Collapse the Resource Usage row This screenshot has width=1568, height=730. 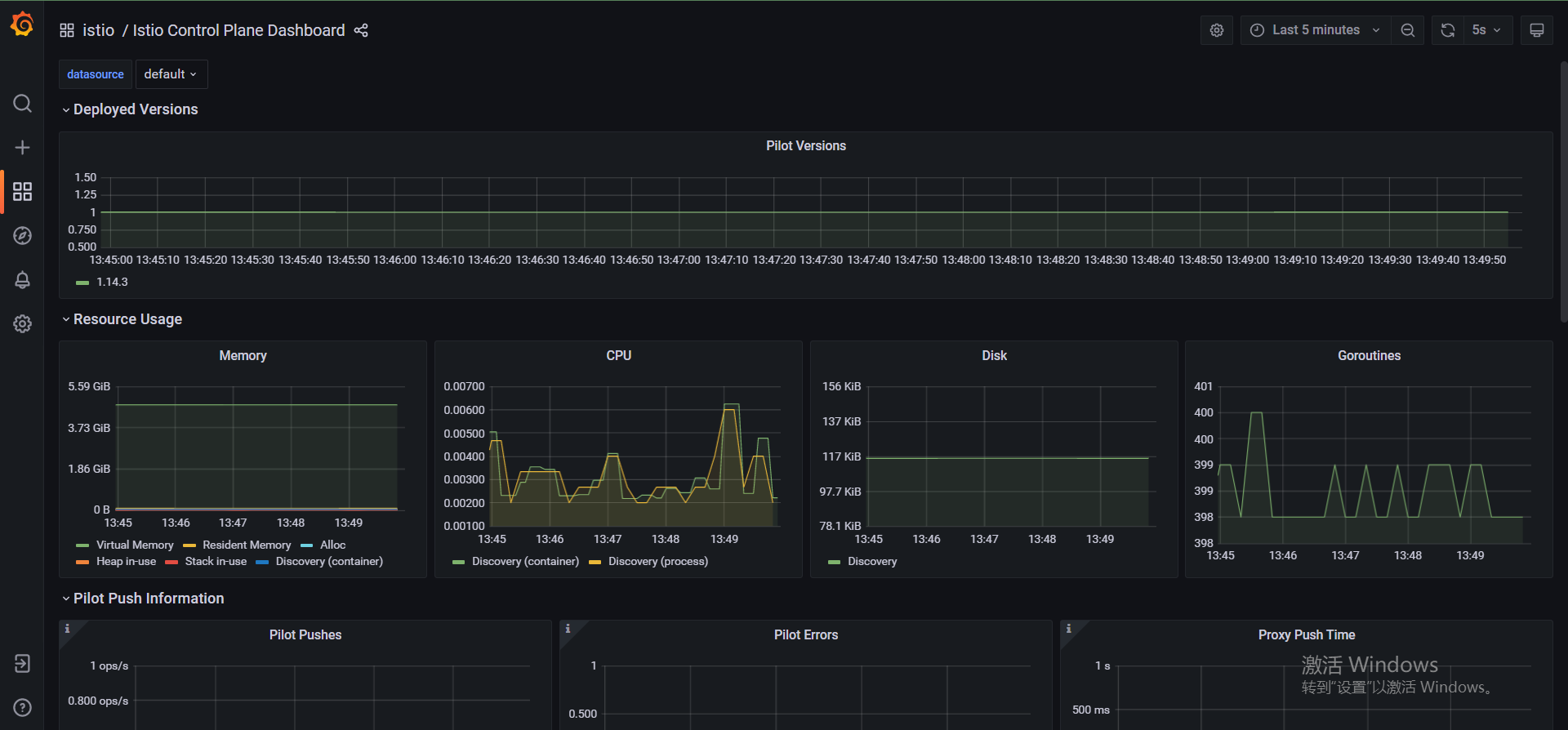tap(122, 319)
